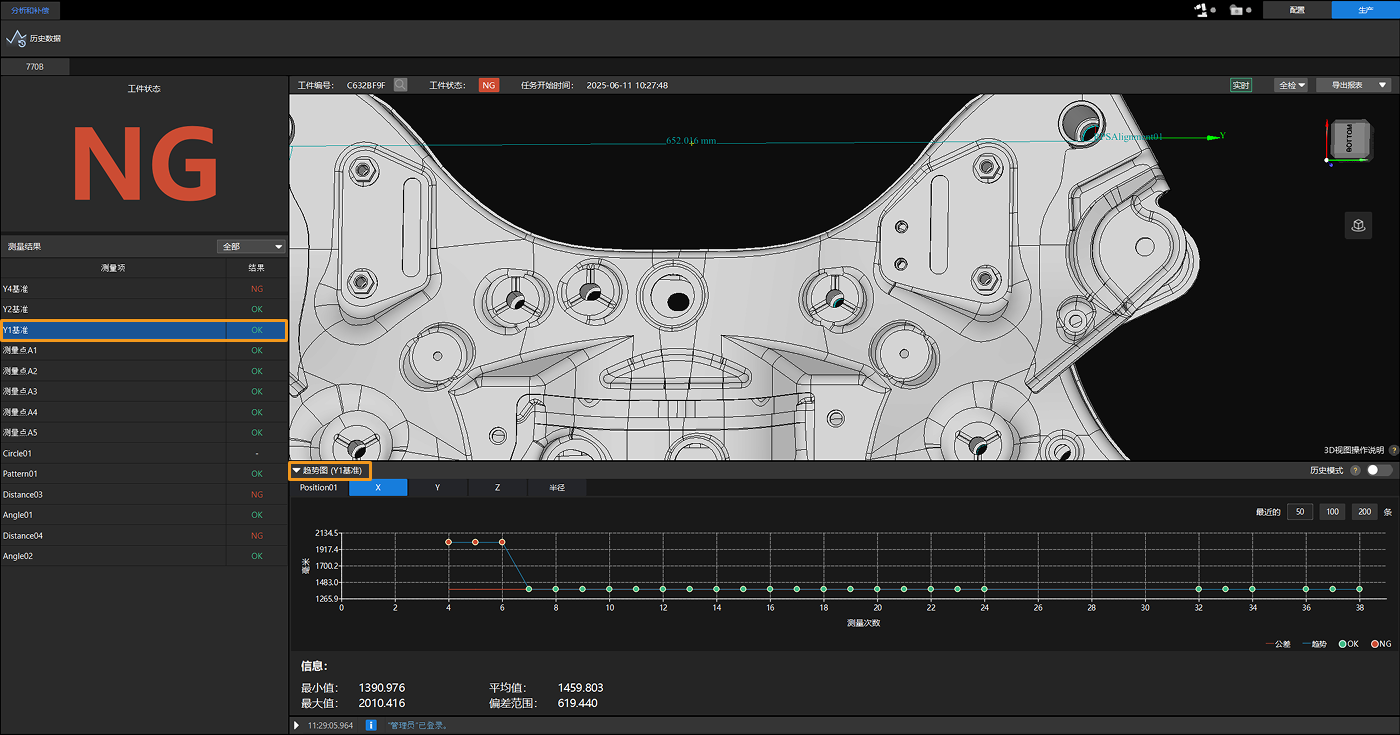This screenshot has width=1400, height=735.
Task: Click the NG data point at measurement 4
Action: 448,542
